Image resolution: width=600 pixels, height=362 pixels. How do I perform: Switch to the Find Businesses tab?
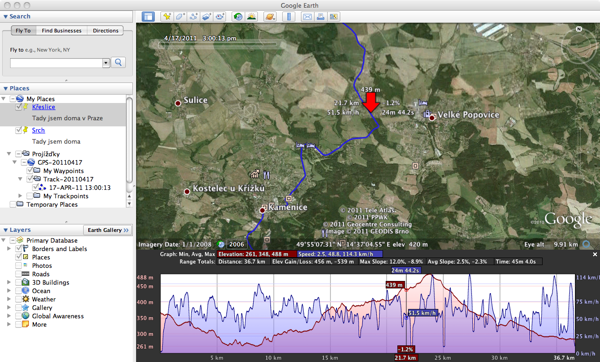tap(62, 31)
